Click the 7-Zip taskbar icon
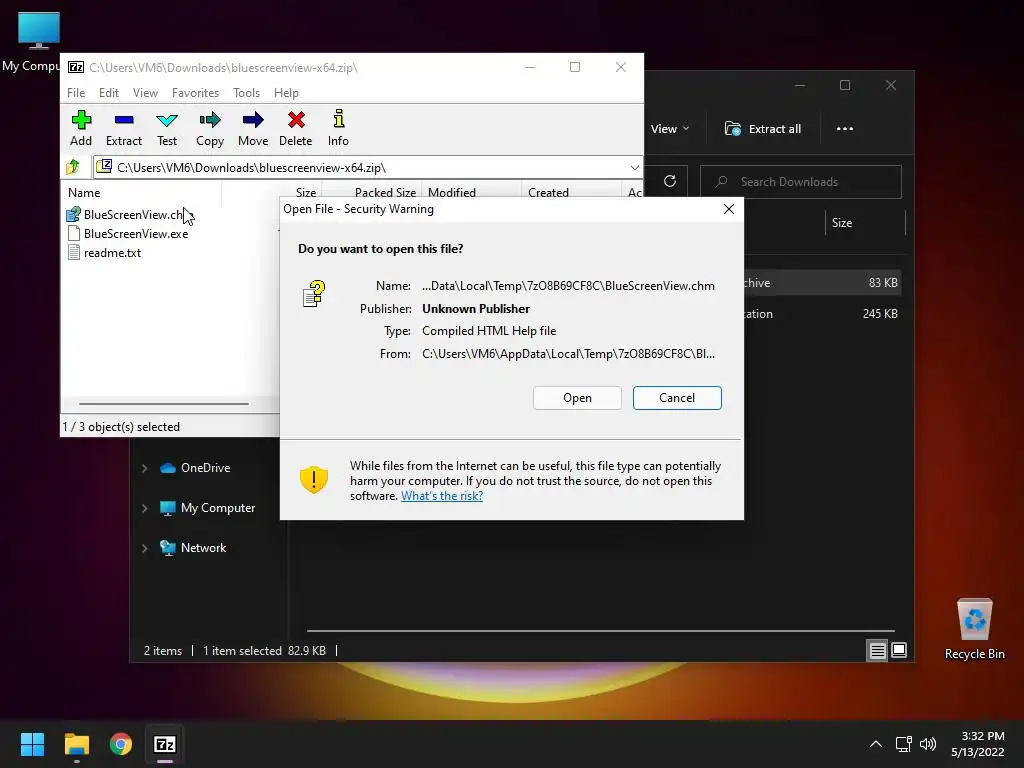Viewport: 1024px width, 768px height. tap(165, 744)
